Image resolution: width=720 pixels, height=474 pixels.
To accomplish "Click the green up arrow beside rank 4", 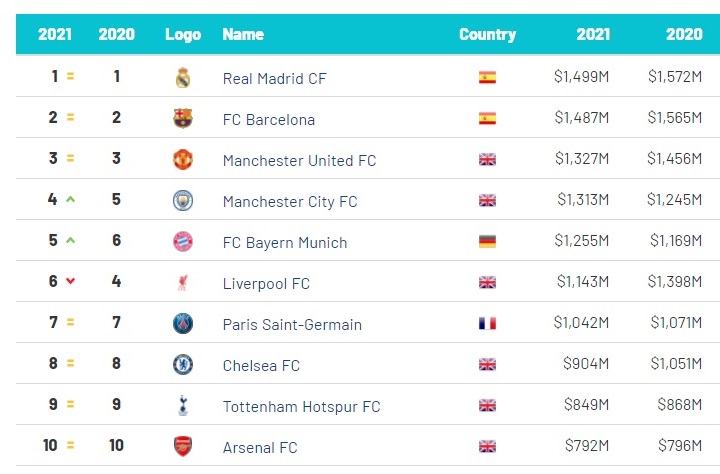I will tap(70, 199).
